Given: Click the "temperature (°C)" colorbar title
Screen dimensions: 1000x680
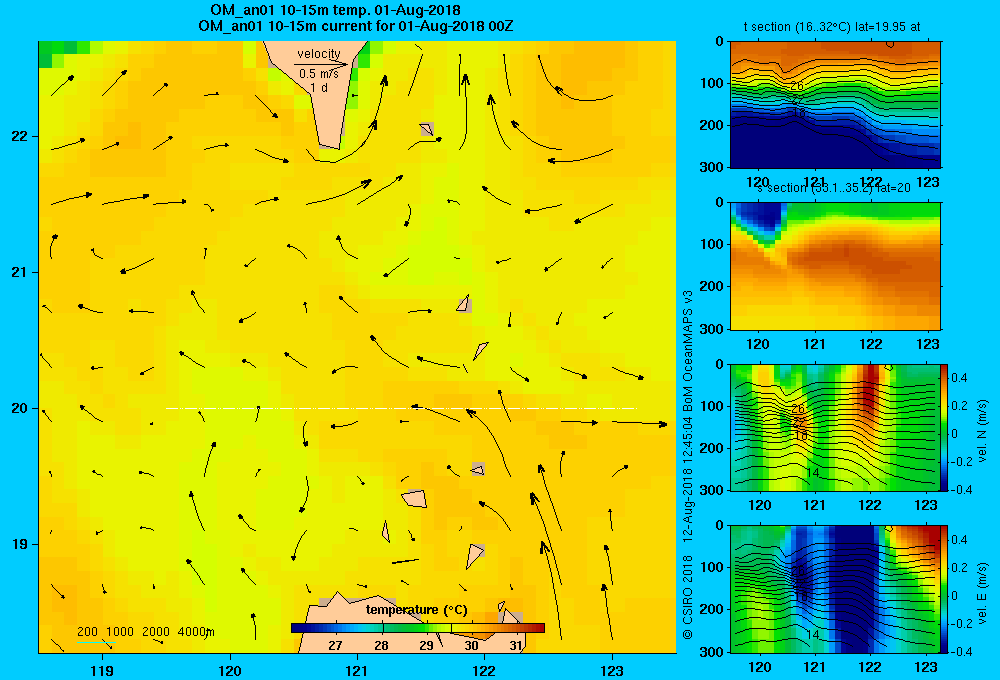Looking at the screenshot, I should pyautogui.click(x=416, y=610).
